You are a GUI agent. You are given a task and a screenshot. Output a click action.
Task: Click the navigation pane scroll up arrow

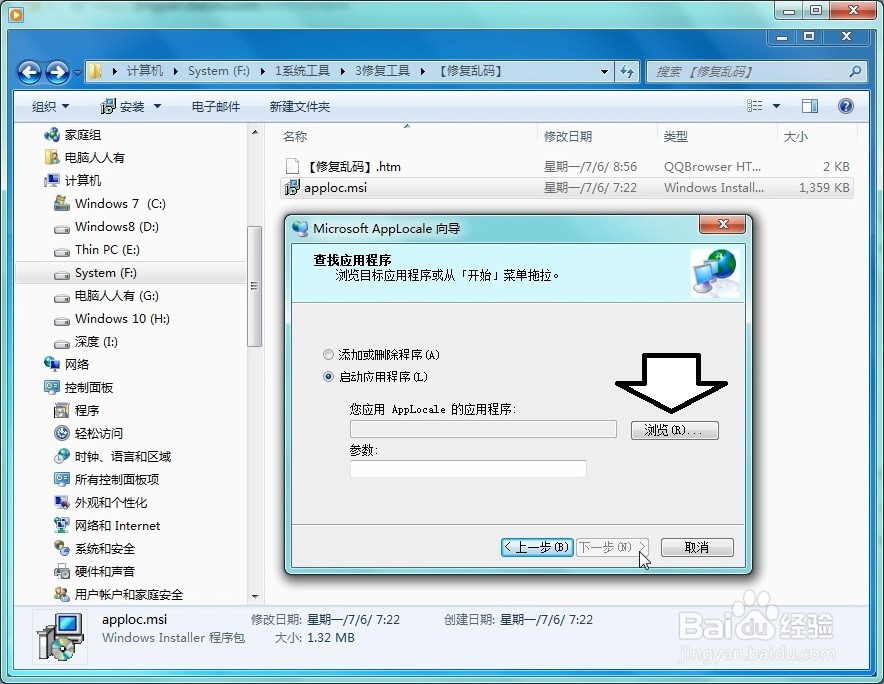pyautogui.click(x=255, y=132)
